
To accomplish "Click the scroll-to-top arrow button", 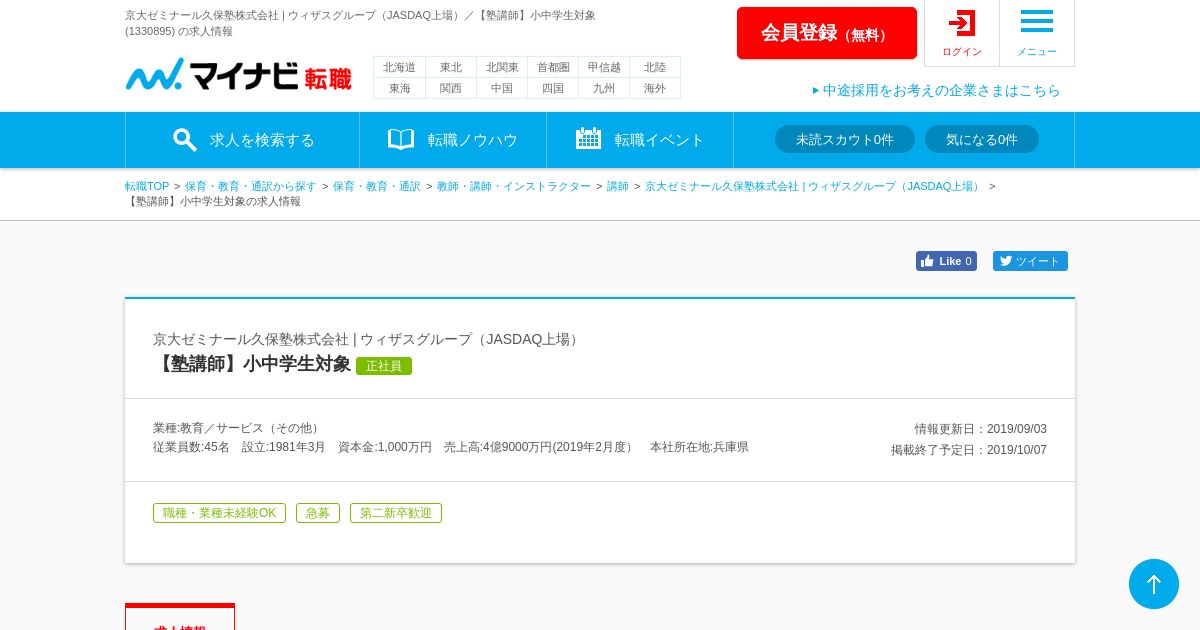I will coord(1154,584).
